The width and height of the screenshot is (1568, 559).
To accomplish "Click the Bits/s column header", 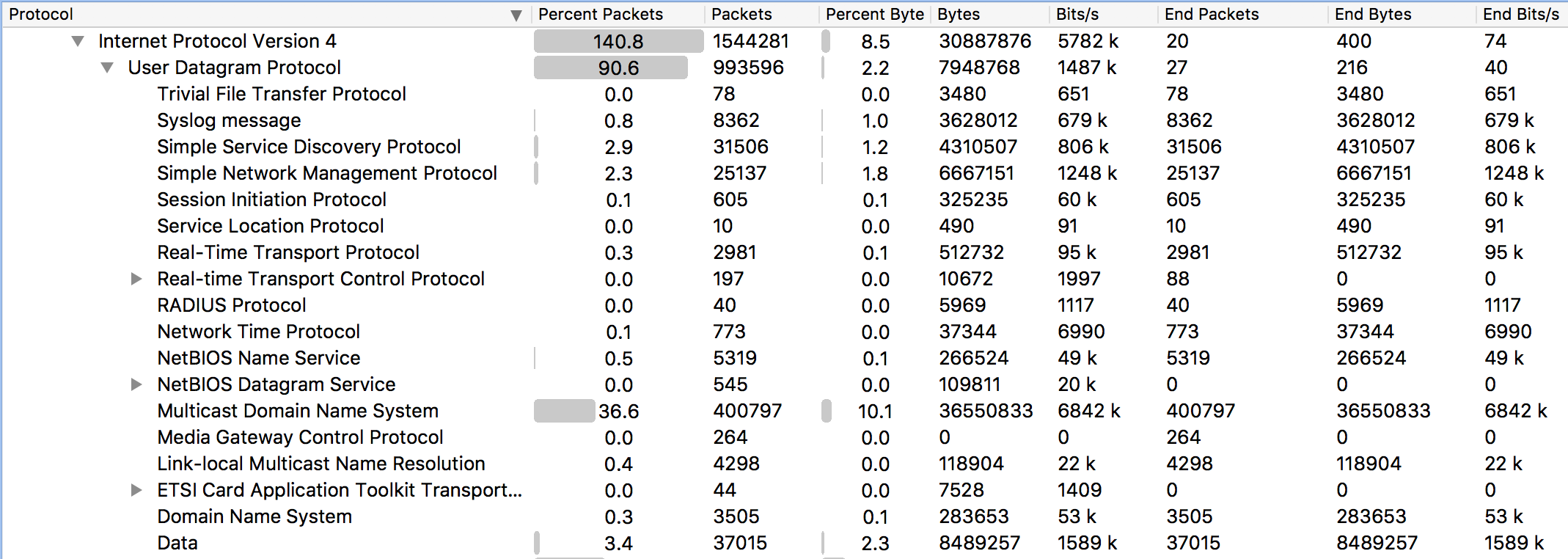I will click(1077, 15).
